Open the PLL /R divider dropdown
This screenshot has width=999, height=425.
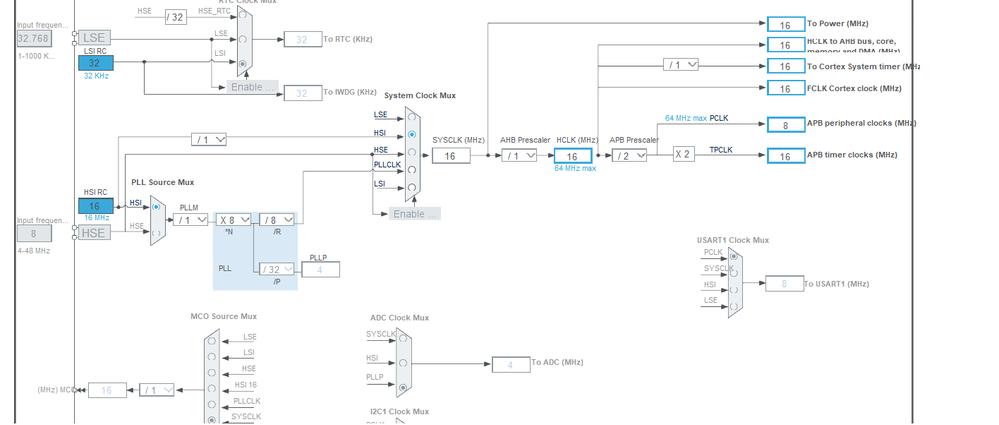point(277,220)
